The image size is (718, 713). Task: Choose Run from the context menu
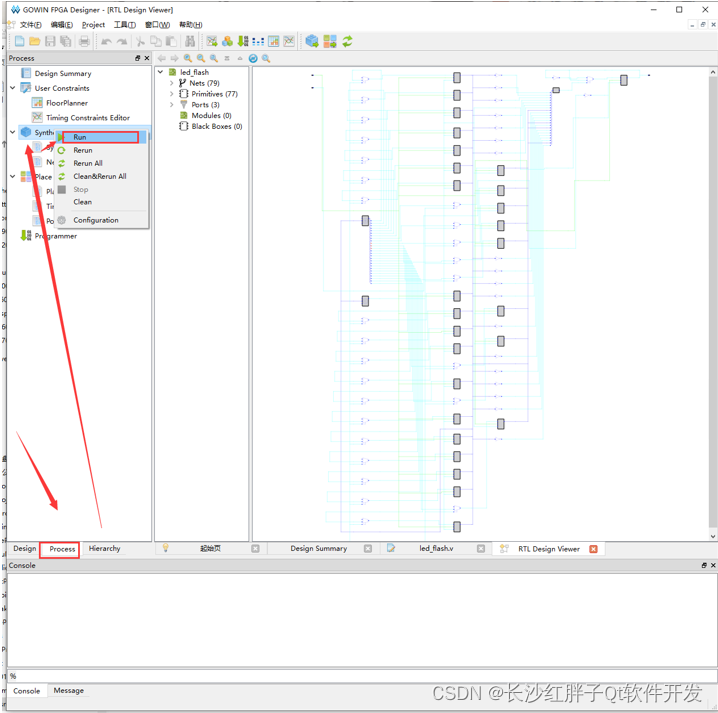point(101,137)
